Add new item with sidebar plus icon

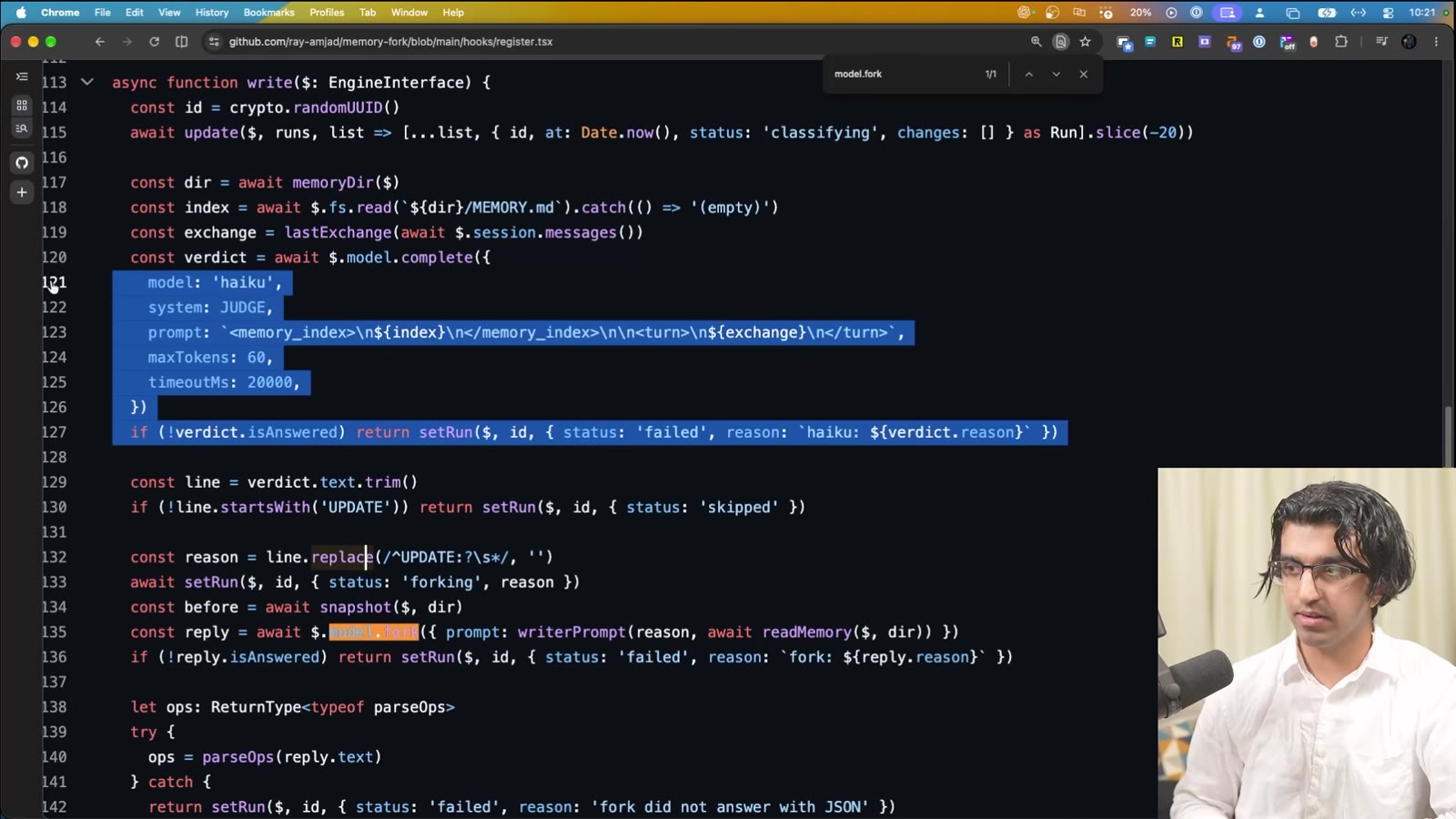22,192
